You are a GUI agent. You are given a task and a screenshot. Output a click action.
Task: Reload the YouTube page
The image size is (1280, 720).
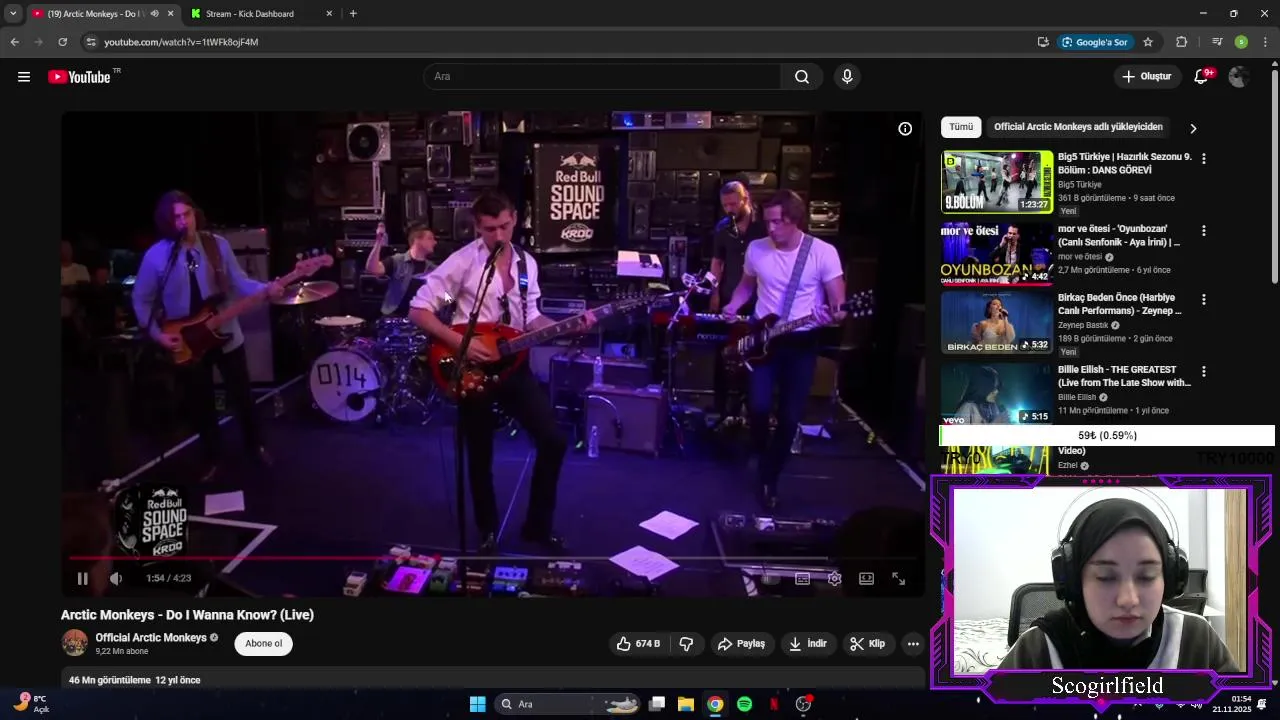pyautogui.click(x=62, y=42)
